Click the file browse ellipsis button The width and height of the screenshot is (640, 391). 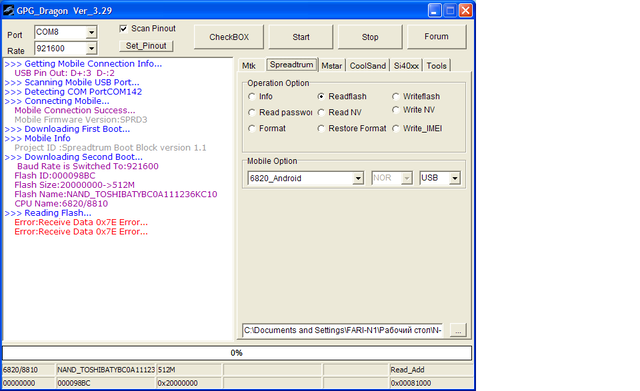pos(458,330)
